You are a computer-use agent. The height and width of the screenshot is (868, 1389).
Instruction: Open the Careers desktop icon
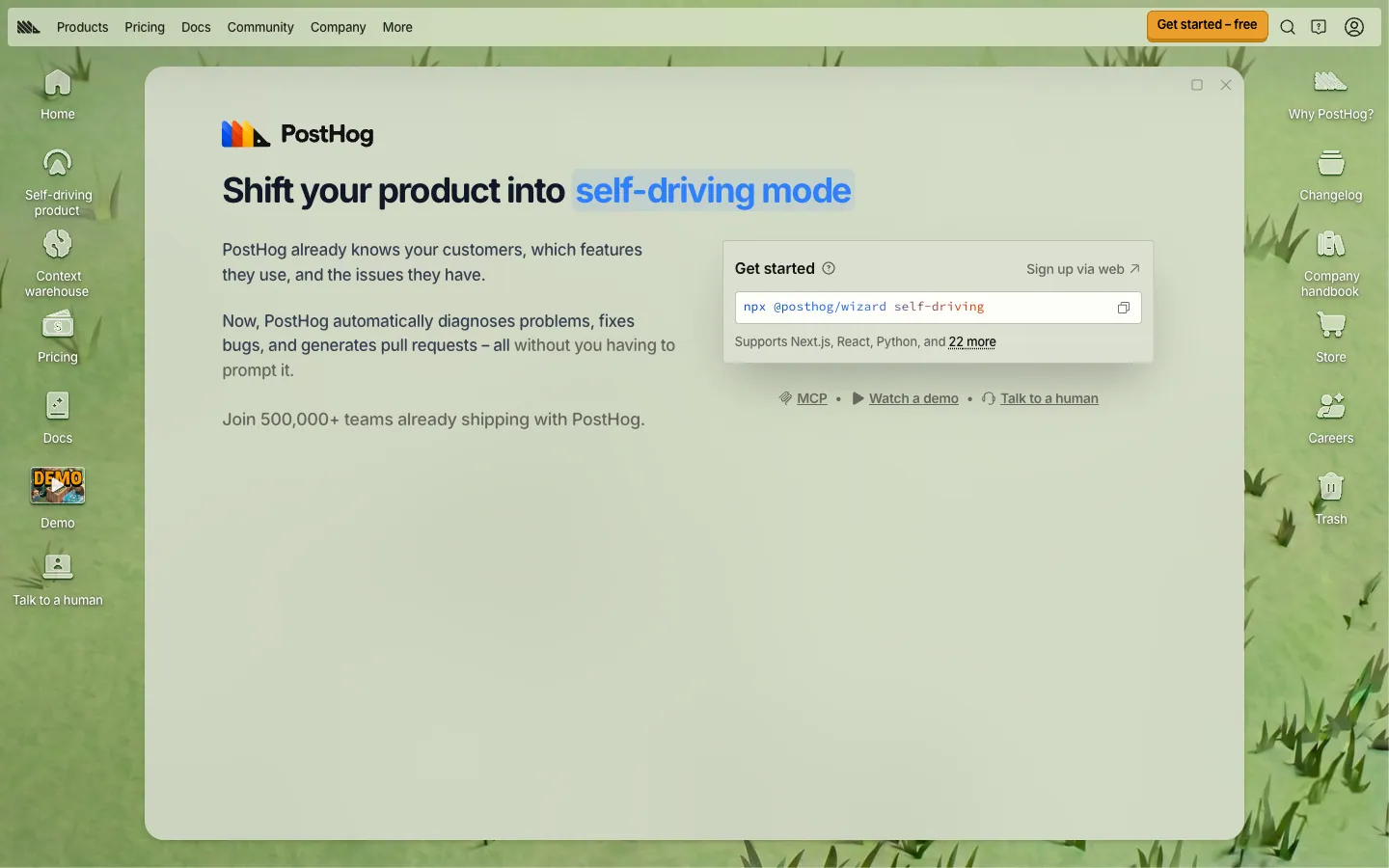click(1331, 418)
